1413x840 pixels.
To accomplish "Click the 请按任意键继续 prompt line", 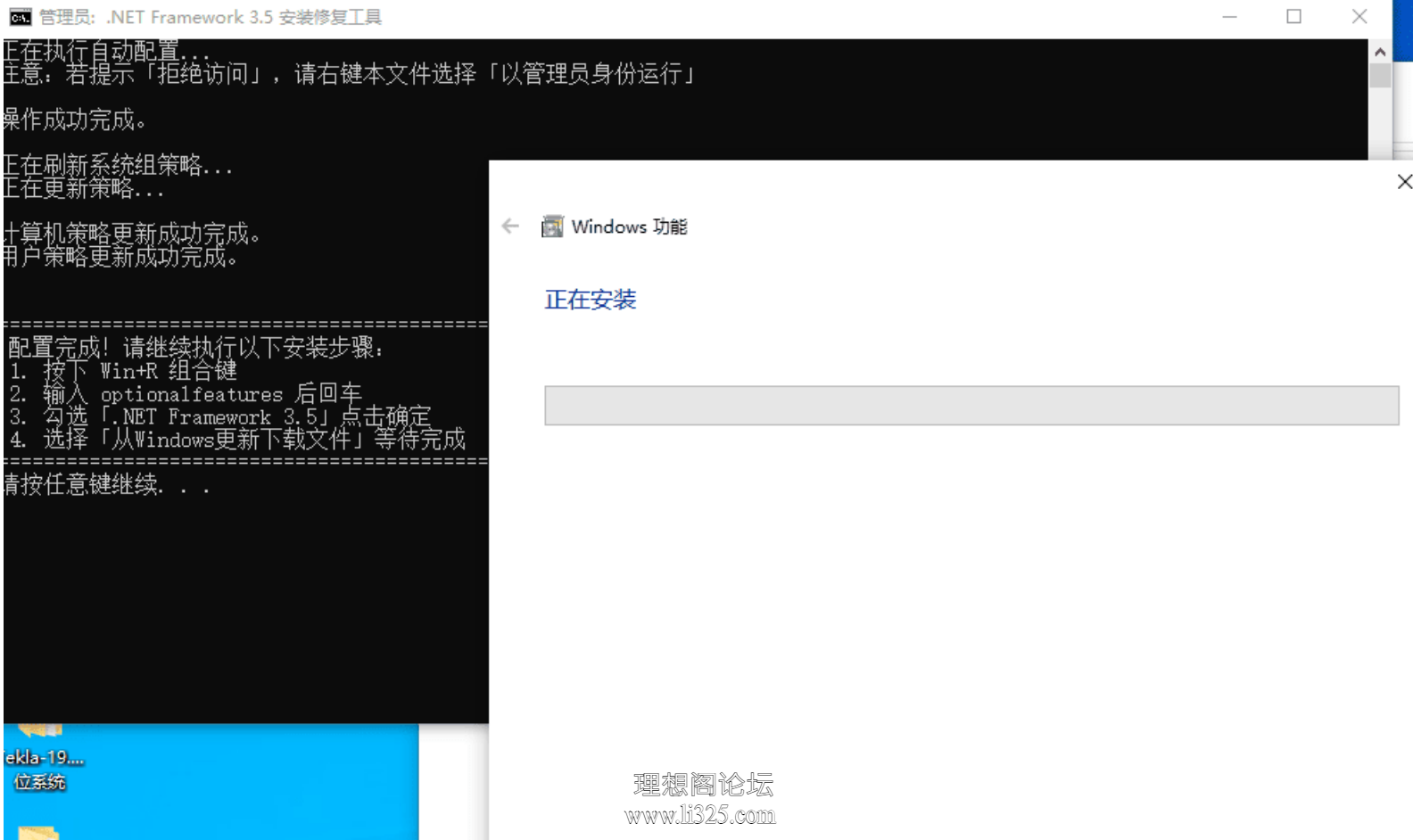I will pyautogui.click(x=107, y=485).
